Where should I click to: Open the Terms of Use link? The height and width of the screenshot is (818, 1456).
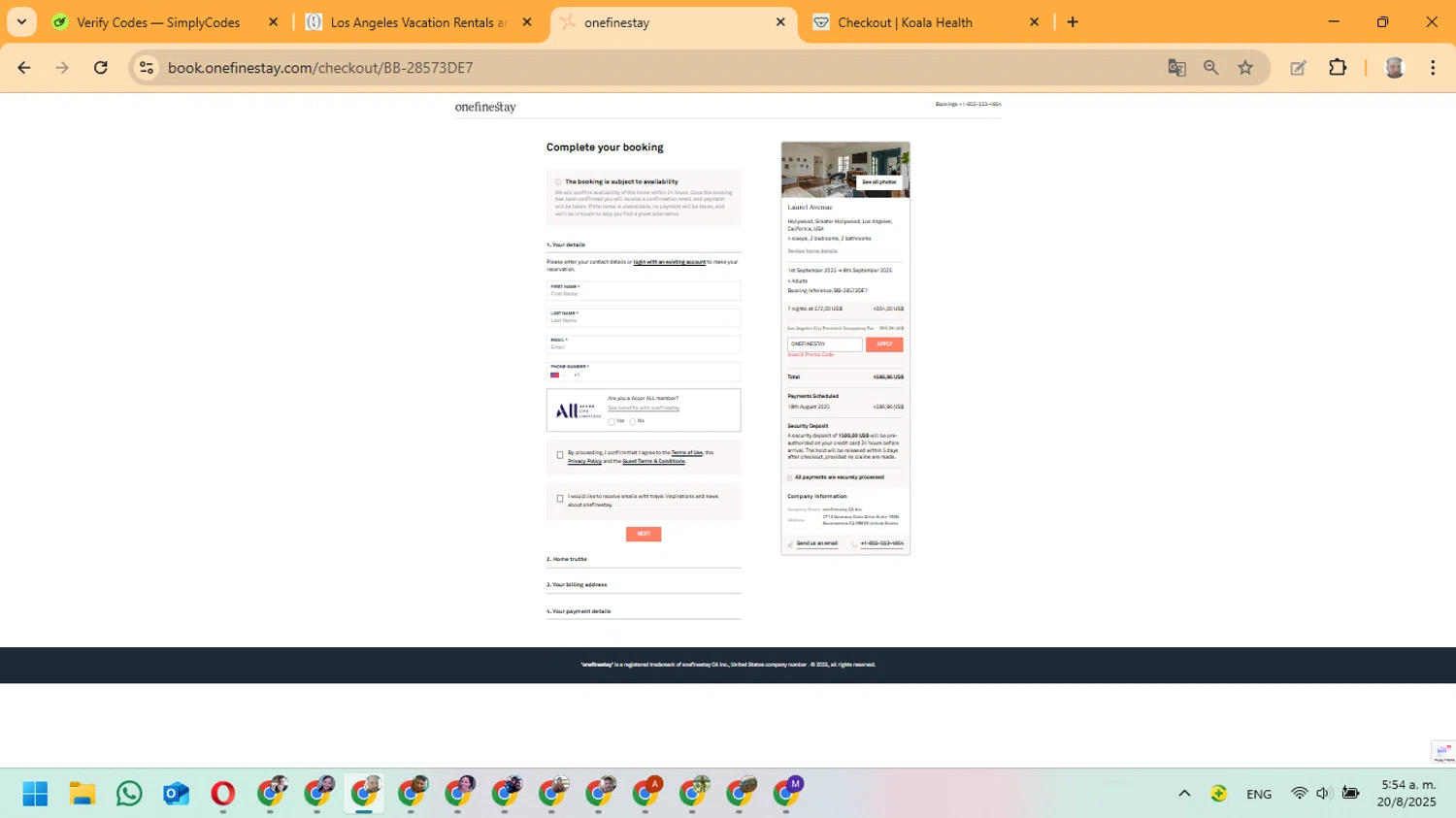point(687,453)
